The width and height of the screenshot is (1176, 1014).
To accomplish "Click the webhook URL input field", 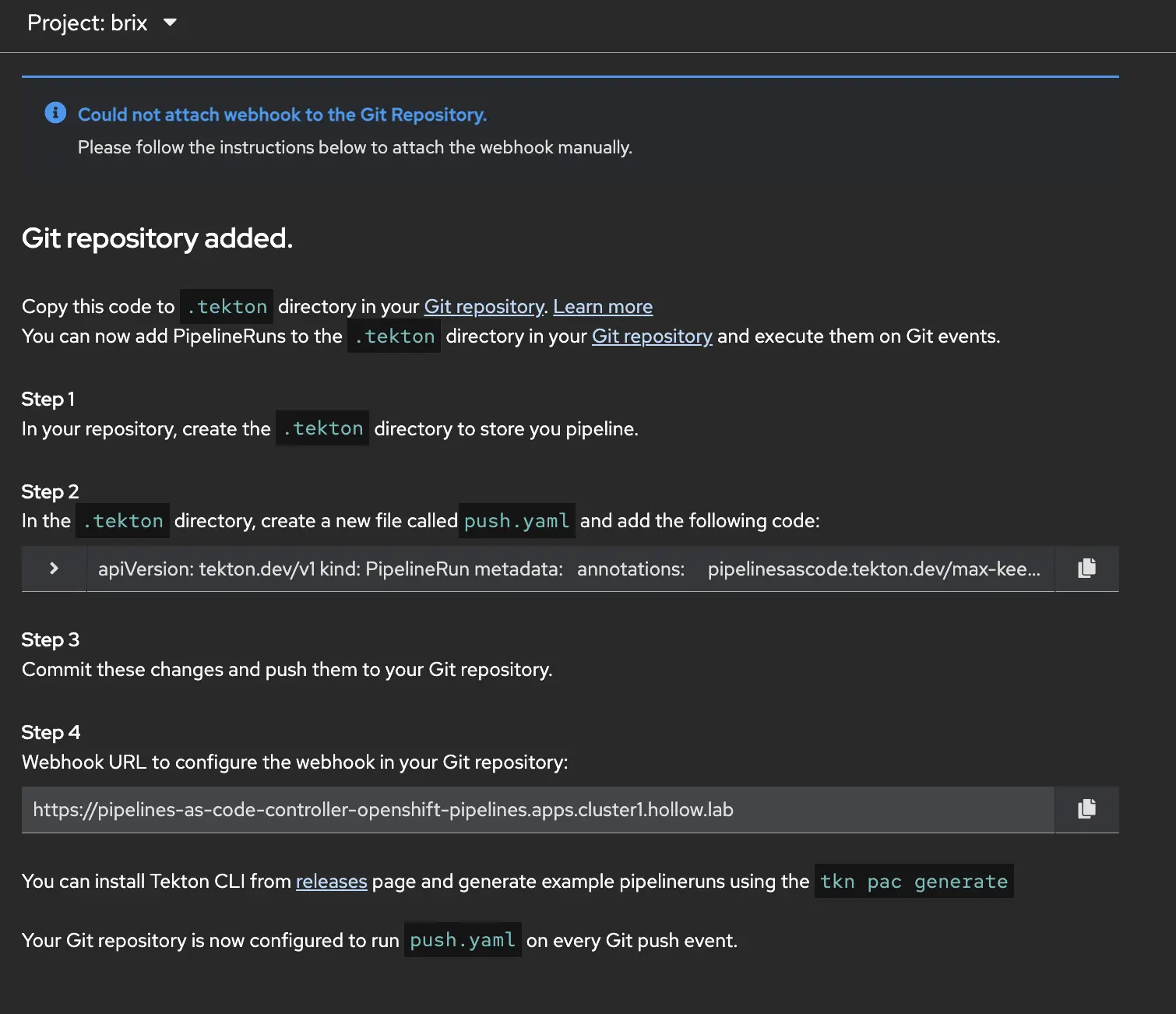I will click(x=538, y=810).
